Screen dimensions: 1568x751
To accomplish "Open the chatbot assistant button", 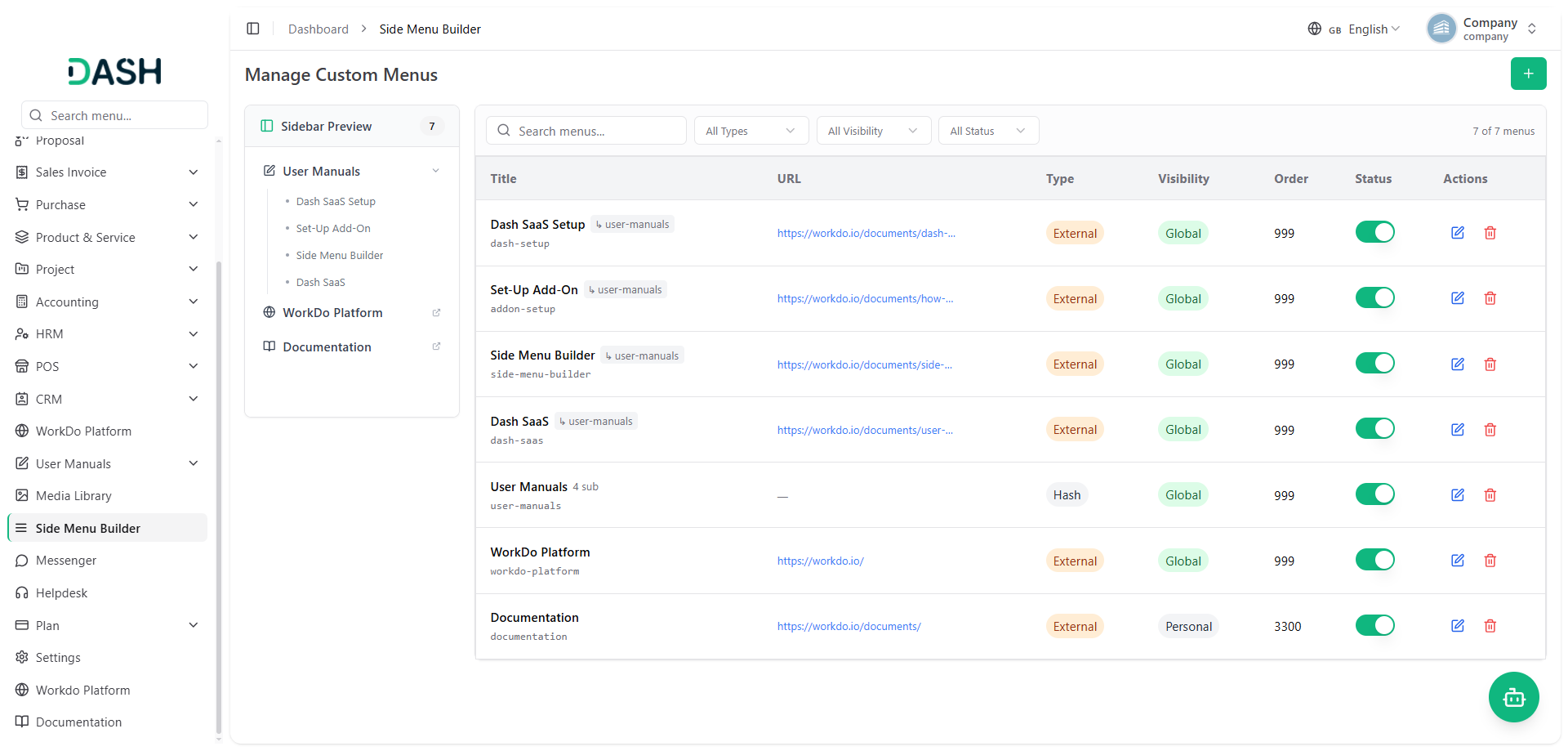I will coord(1513,697).
